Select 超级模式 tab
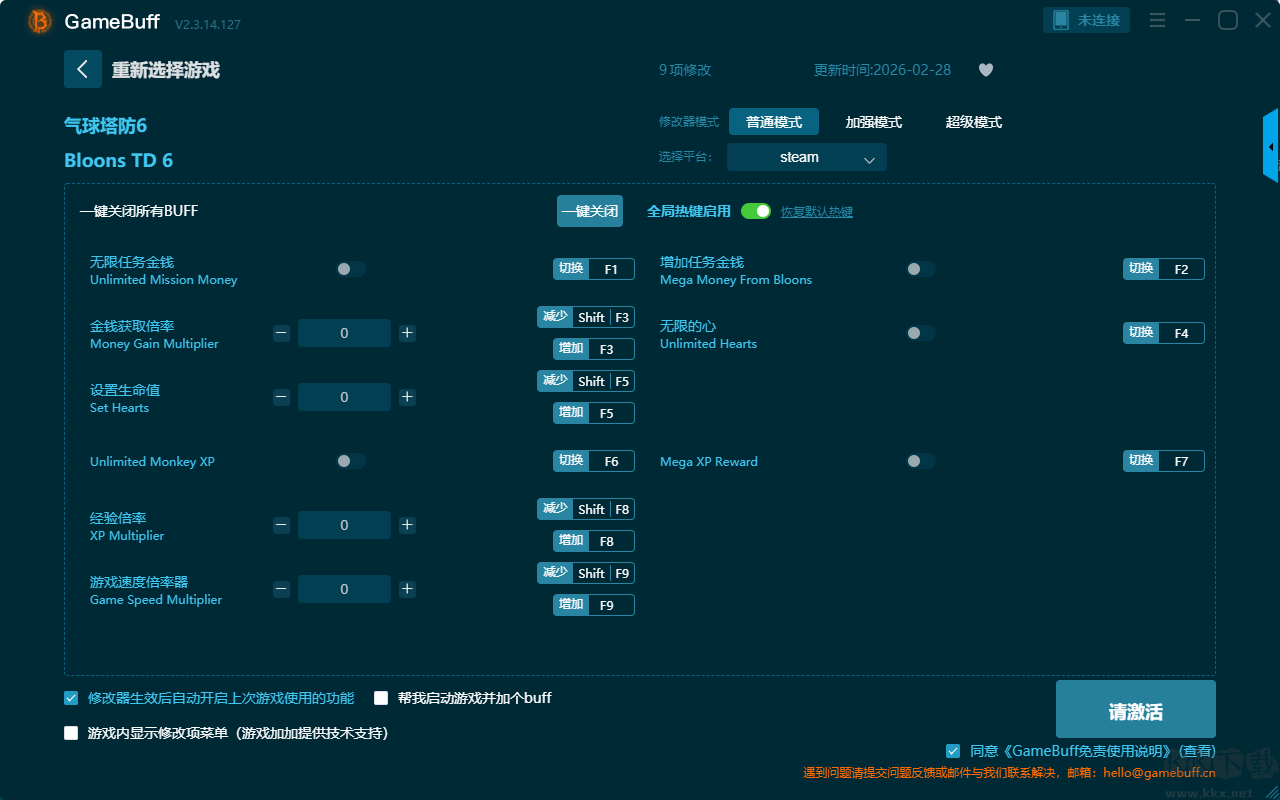1280x800 pixels. pyautogui.click(x=973, y=122)
